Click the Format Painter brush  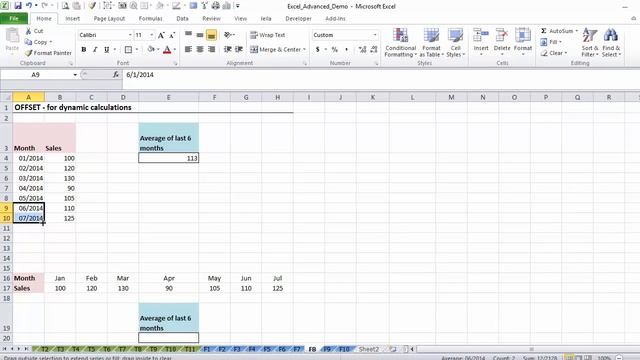(x=29, y=53)
